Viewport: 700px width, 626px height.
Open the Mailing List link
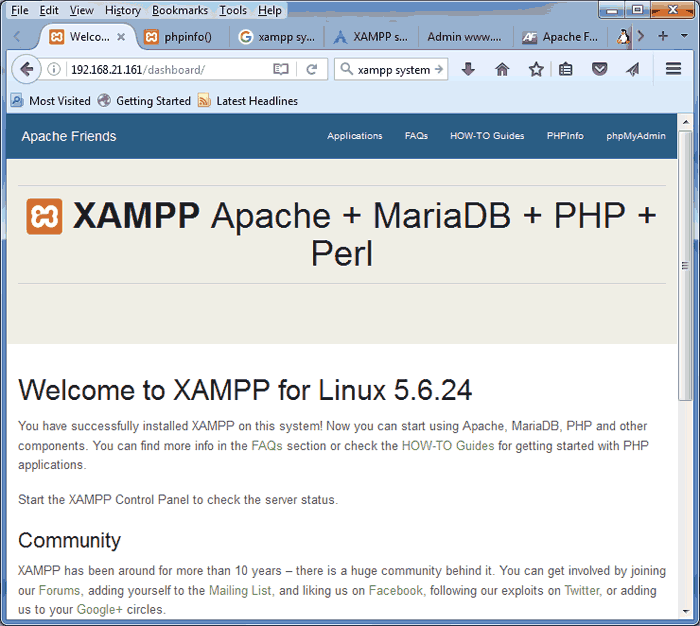coord(240,590)
